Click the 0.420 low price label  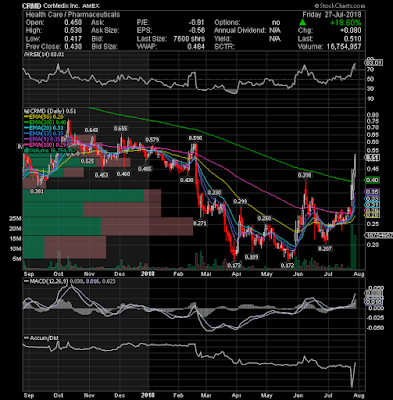[x=186, y=180]
